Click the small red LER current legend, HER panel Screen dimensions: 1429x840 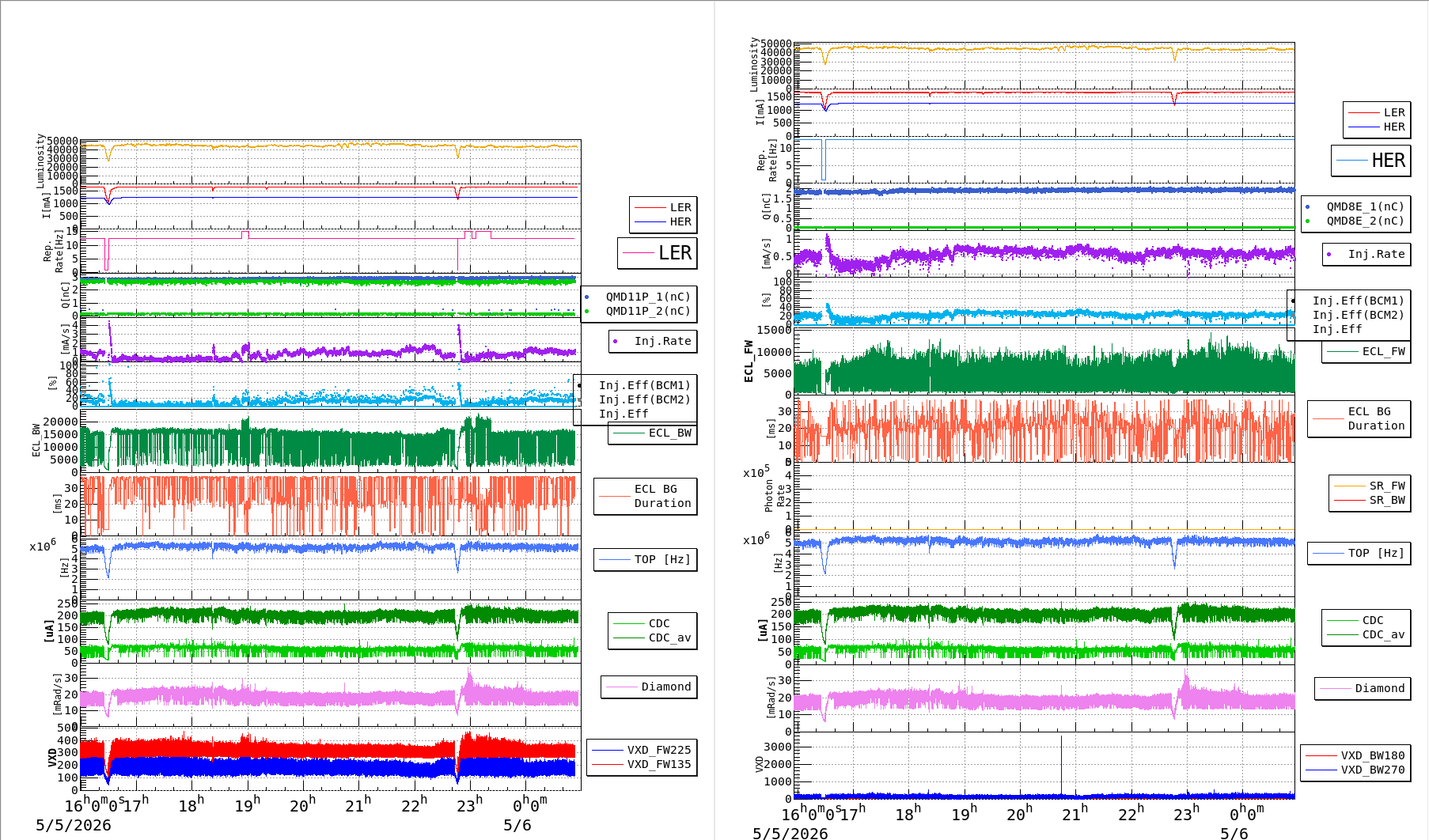pos(1377,112)
